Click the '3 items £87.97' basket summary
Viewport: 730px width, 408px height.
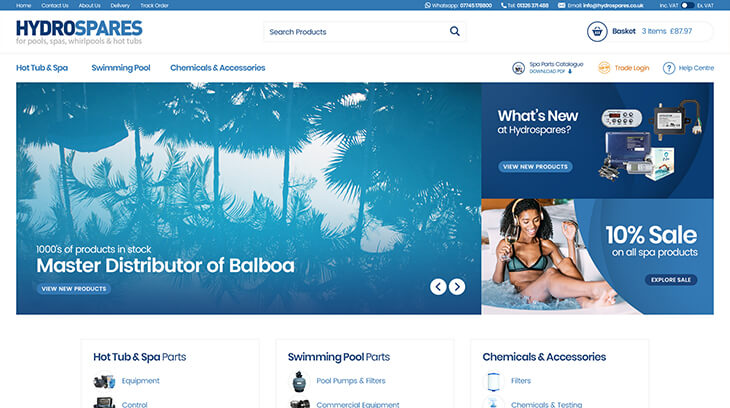click(x=667, y=31)
